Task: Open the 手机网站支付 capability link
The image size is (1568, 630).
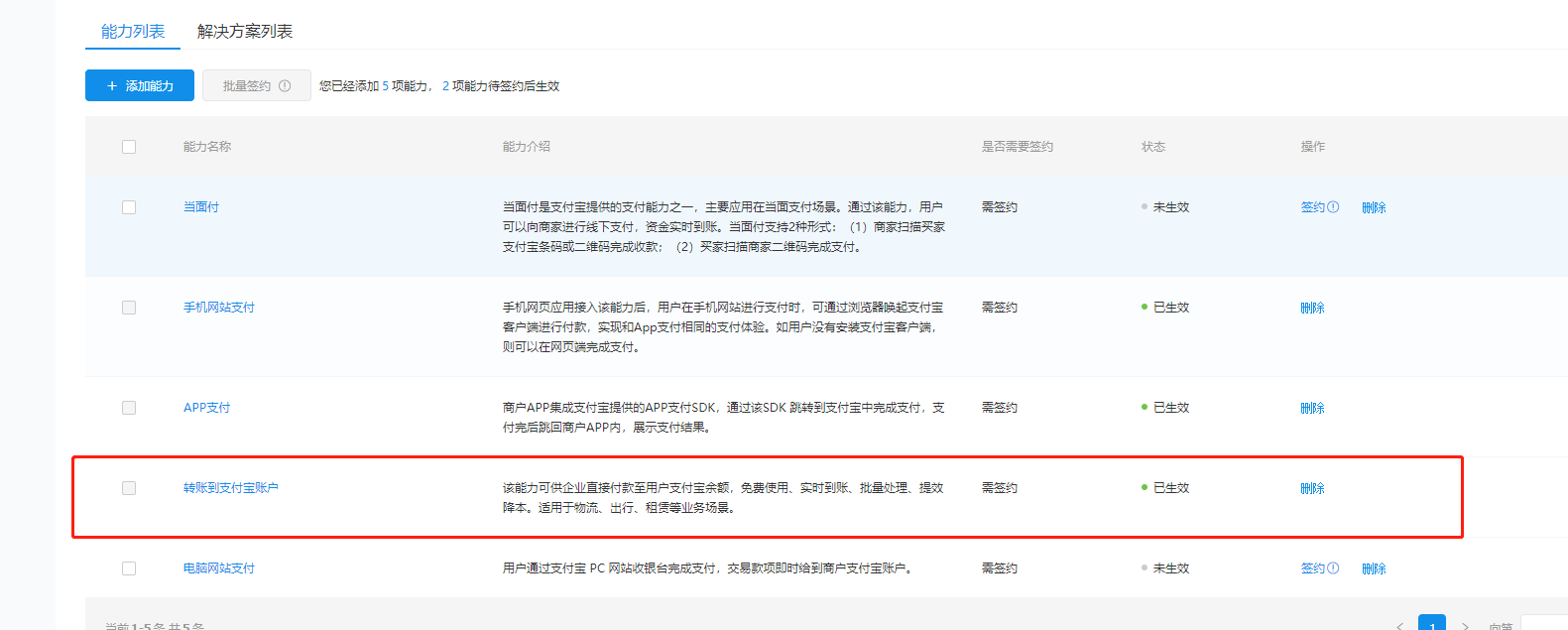Action: point(219,308)
